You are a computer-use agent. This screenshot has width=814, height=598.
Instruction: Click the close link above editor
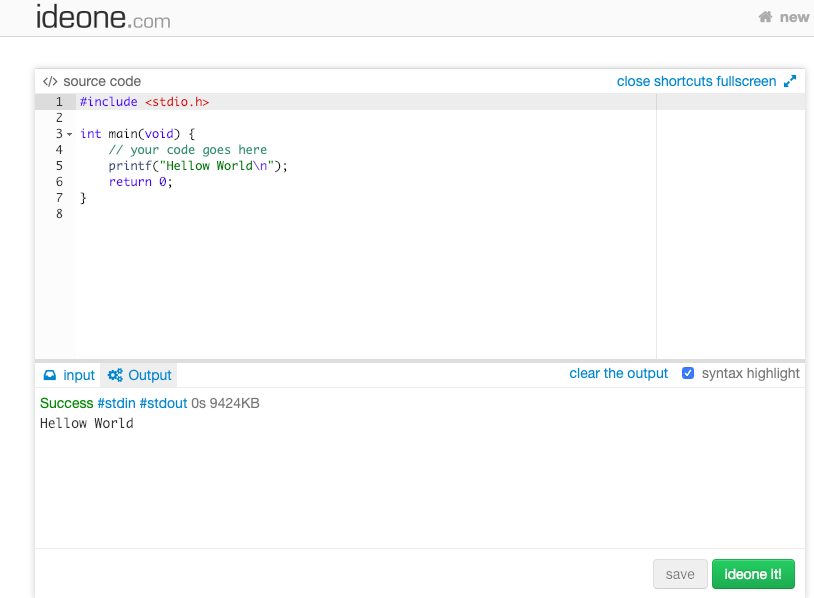(633, 81)
